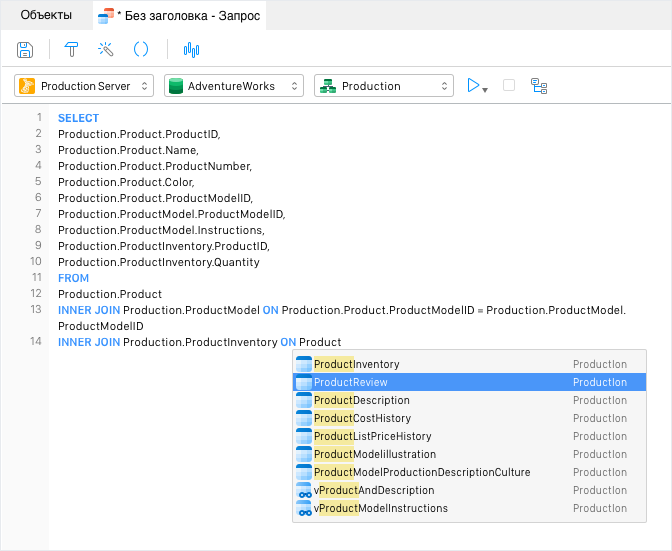Viewport: 672px width, 551px height.
Task: Expand run options arrow beside play
Action: (485, 90)
